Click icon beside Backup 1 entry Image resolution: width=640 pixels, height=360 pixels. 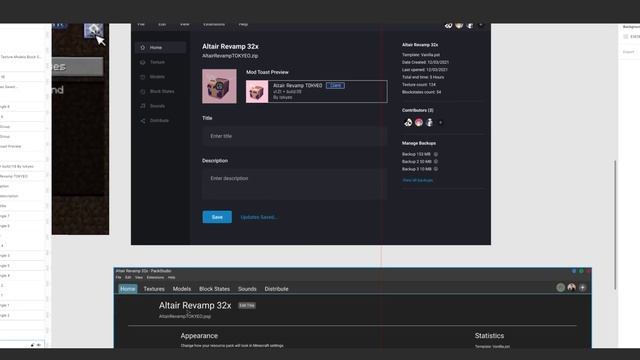(x=436, y=154)
